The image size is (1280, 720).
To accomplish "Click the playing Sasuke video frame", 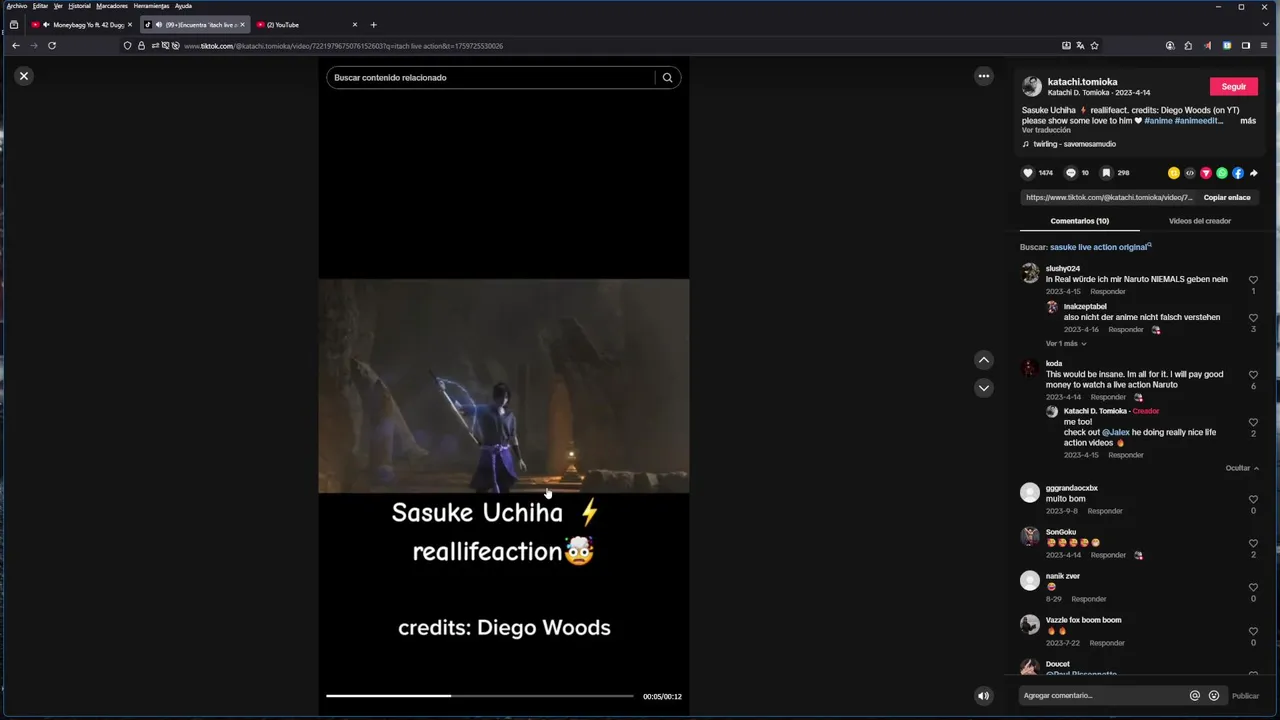I will click(504, 386).
